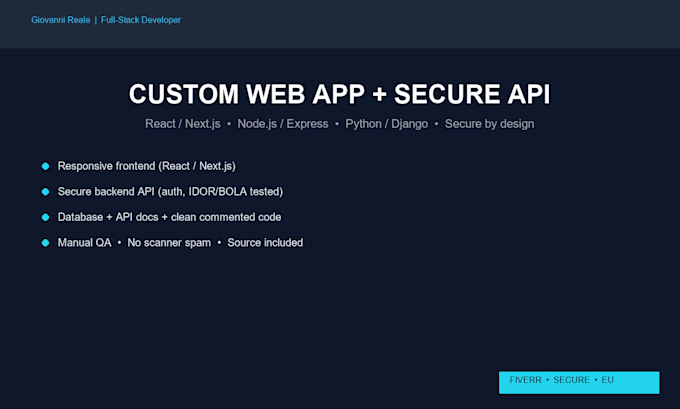Click the word FIVERR in the cyan badge
The width and height of the screenshot is (680, 409).
526,380
